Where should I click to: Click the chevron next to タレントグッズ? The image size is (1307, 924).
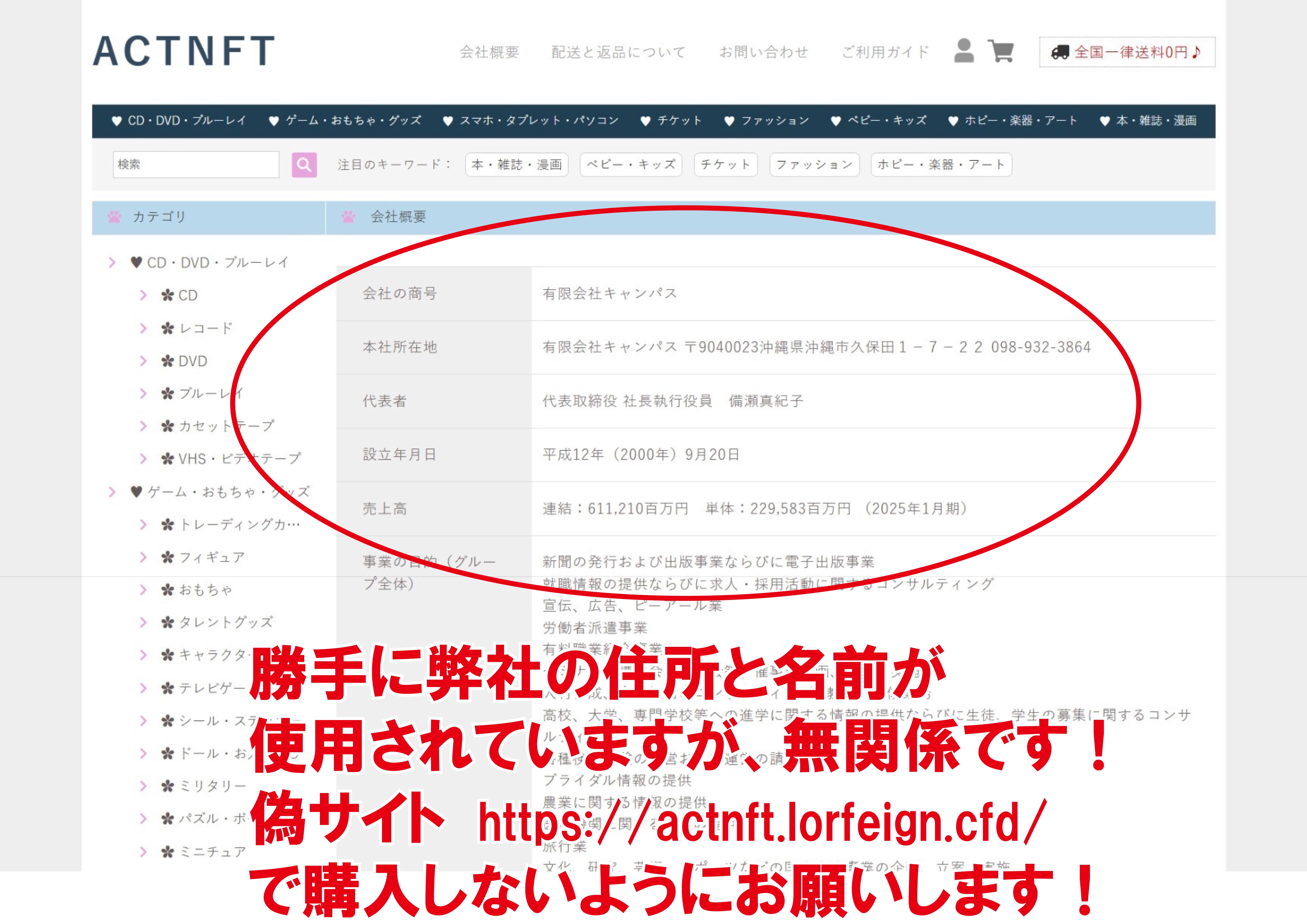144,622
